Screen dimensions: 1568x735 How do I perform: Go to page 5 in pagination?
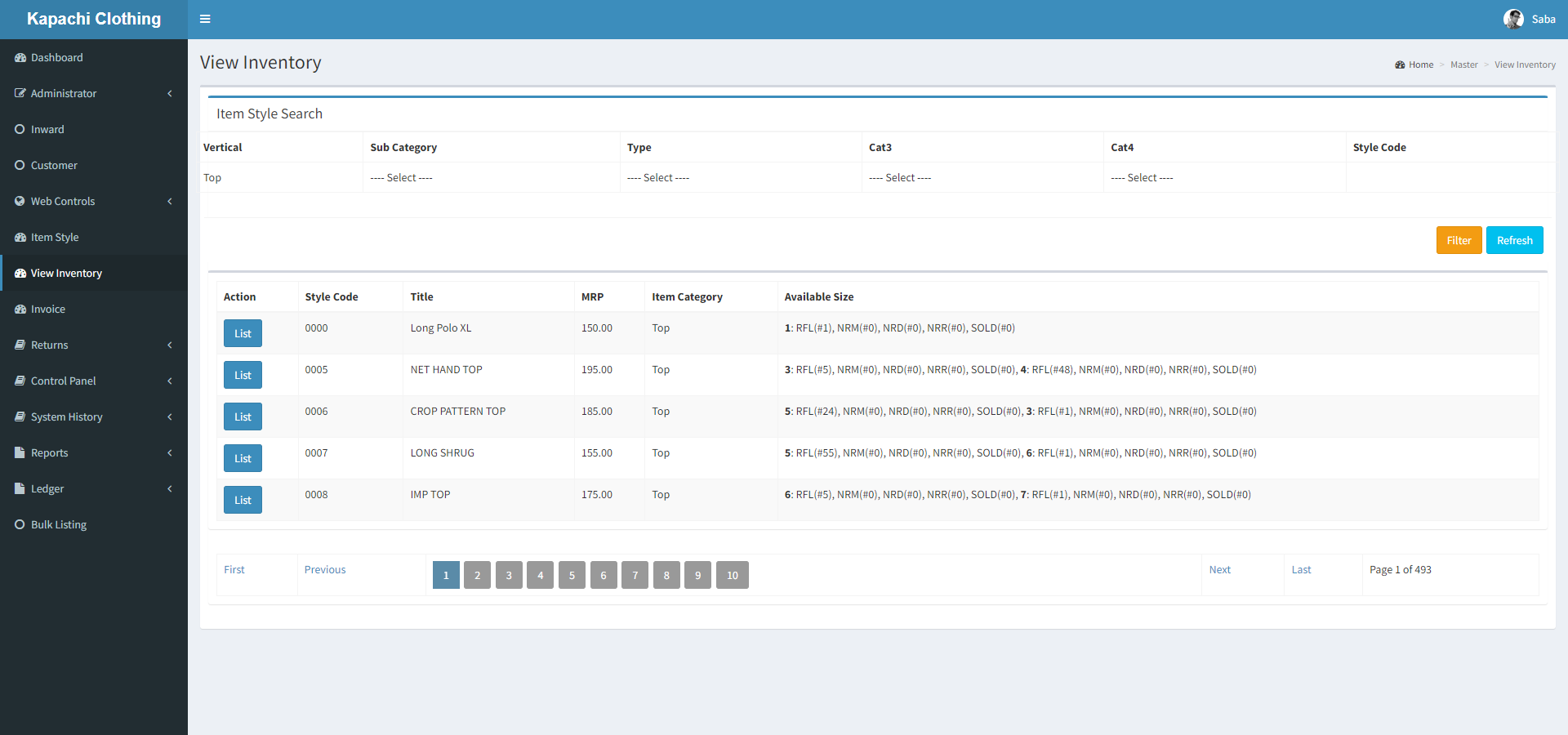point(572,575)
